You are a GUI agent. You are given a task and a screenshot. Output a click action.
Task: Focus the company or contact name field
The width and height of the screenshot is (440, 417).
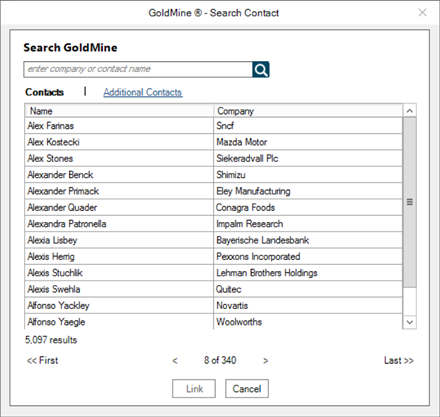(x=138, y=69)
